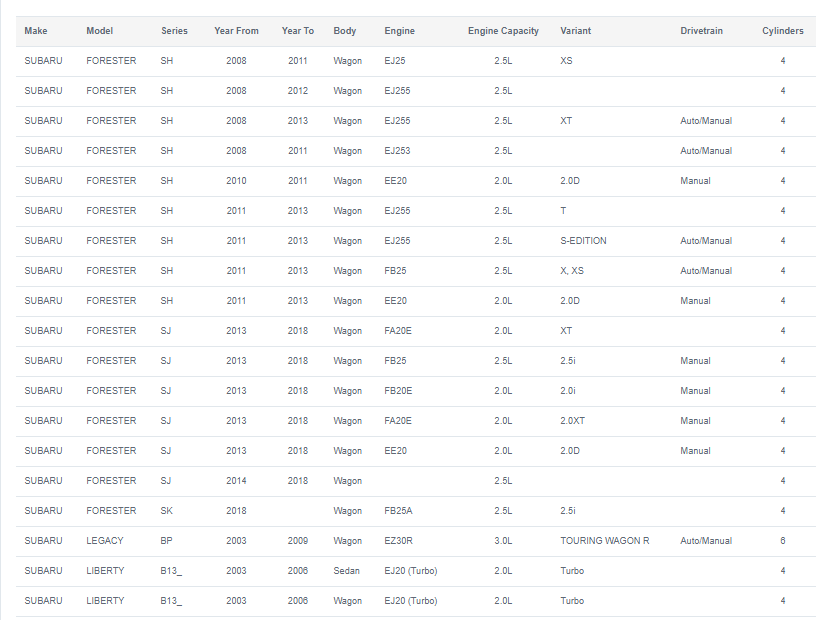This screenshot has width=825, height=620.
Task: Click the Make column header
Action: [36, 31]
